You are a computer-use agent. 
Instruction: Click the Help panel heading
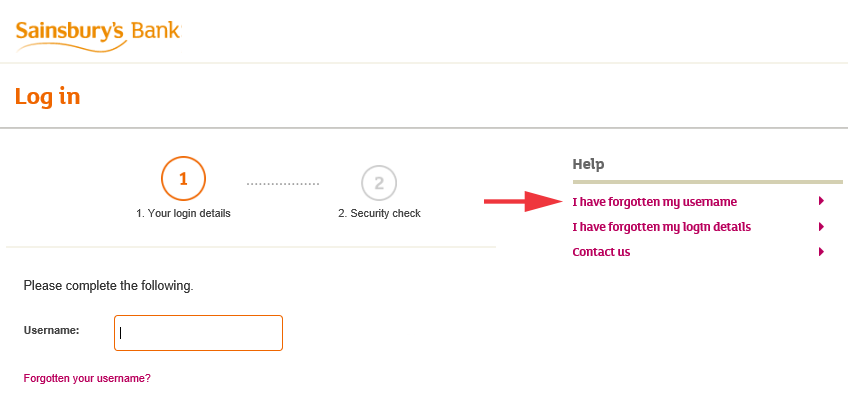tap(588, 164)
